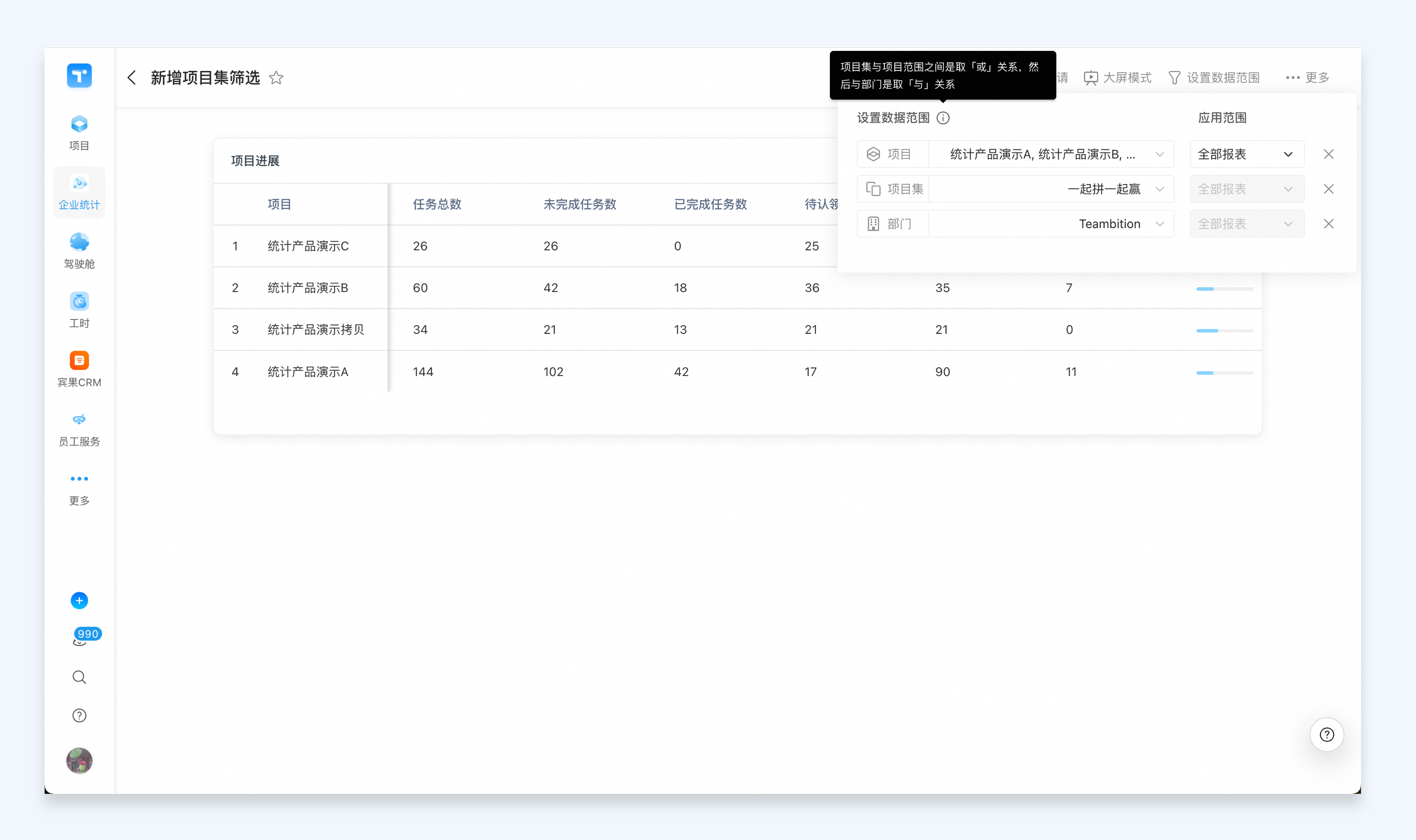Click the Teambition logo icon
The height and width of the screenshot is (840, 1416).
point(79,75)
